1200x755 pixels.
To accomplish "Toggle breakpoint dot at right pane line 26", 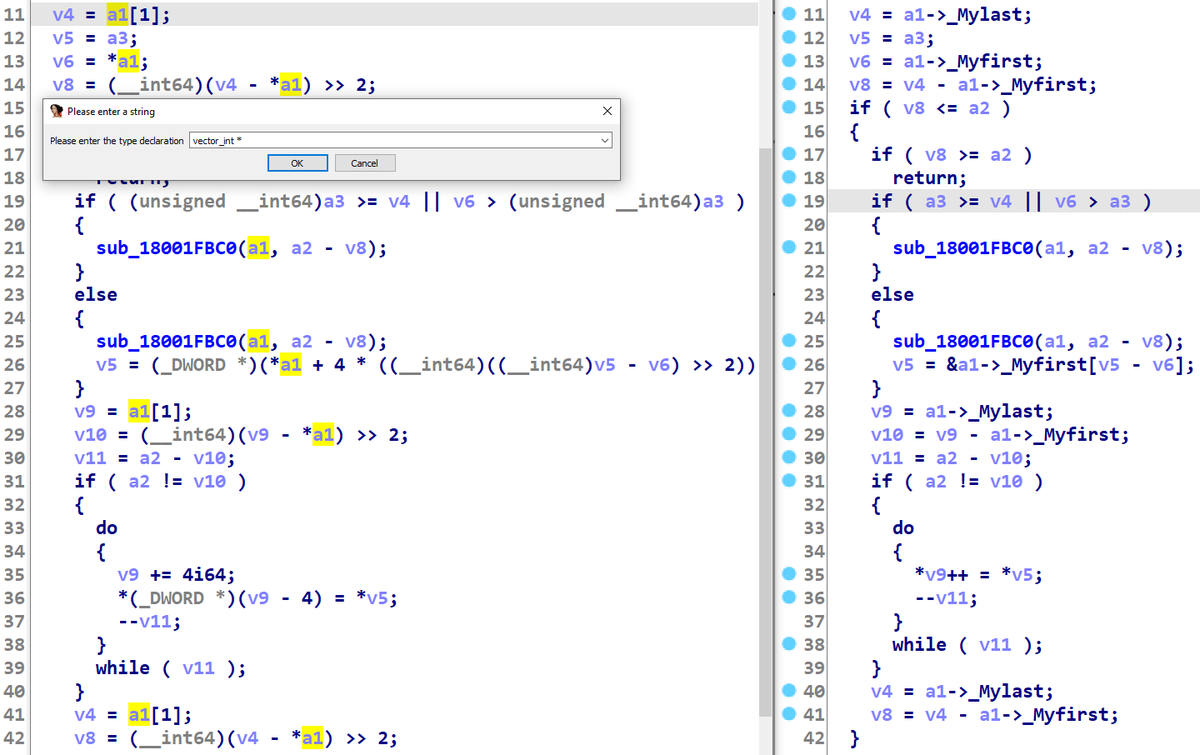I will click(791, 364).
